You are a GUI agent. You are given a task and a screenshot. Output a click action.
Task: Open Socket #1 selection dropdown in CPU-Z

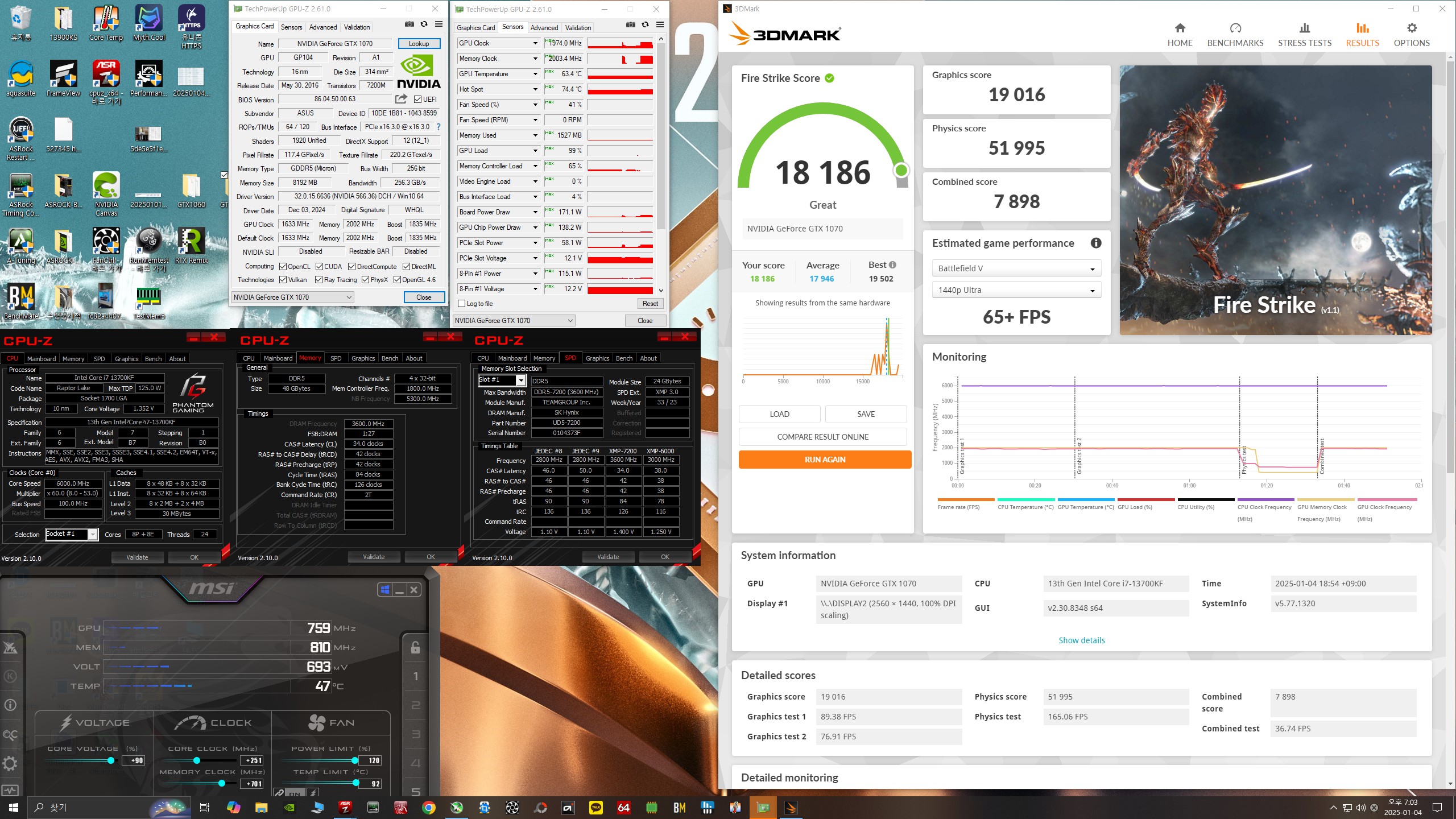92,534
